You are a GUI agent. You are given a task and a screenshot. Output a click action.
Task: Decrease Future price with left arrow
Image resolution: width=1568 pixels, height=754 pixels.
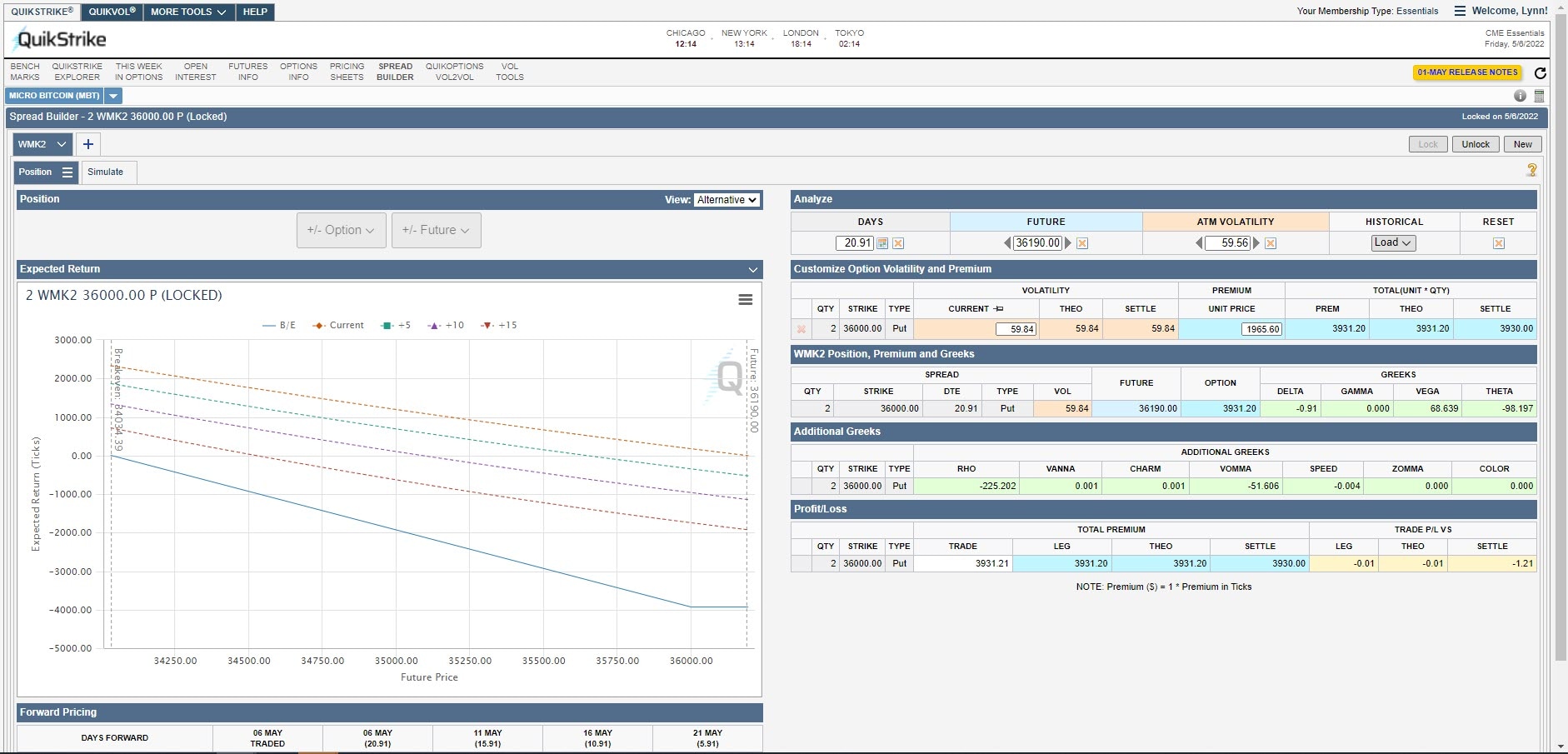point(1007,243)
